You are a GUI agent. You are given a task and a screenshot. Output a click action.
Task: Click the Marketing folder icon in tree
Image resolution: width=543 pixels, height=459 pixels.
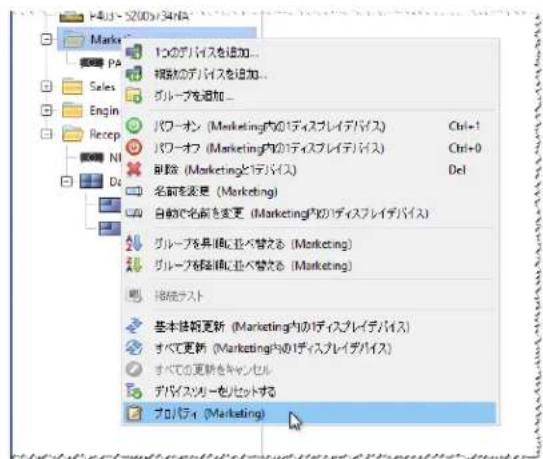click(74, 40)
